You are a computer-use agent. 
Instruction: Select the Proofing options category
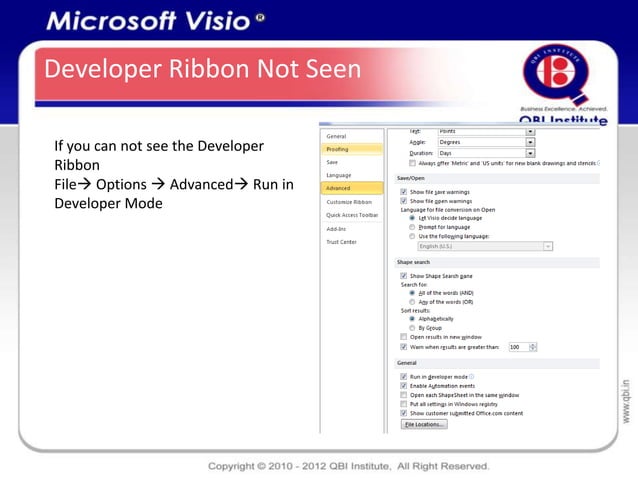[x=352, y=149]
